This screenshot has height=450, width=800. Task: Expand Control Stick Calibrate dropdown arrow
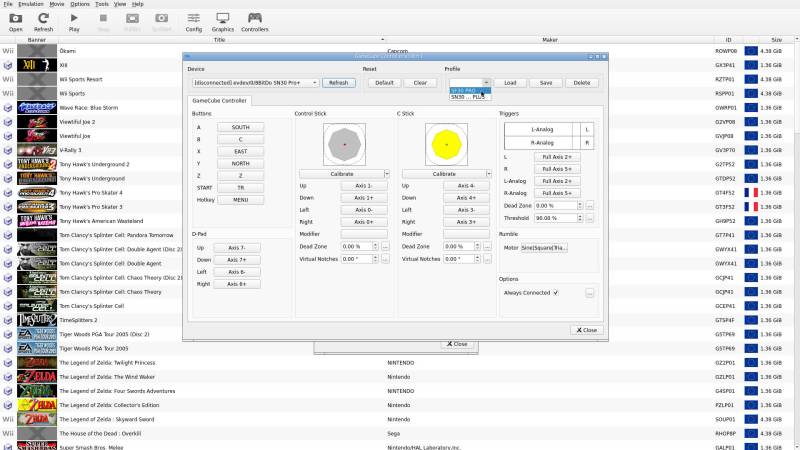pyautogui.click(x=387, y=174)
